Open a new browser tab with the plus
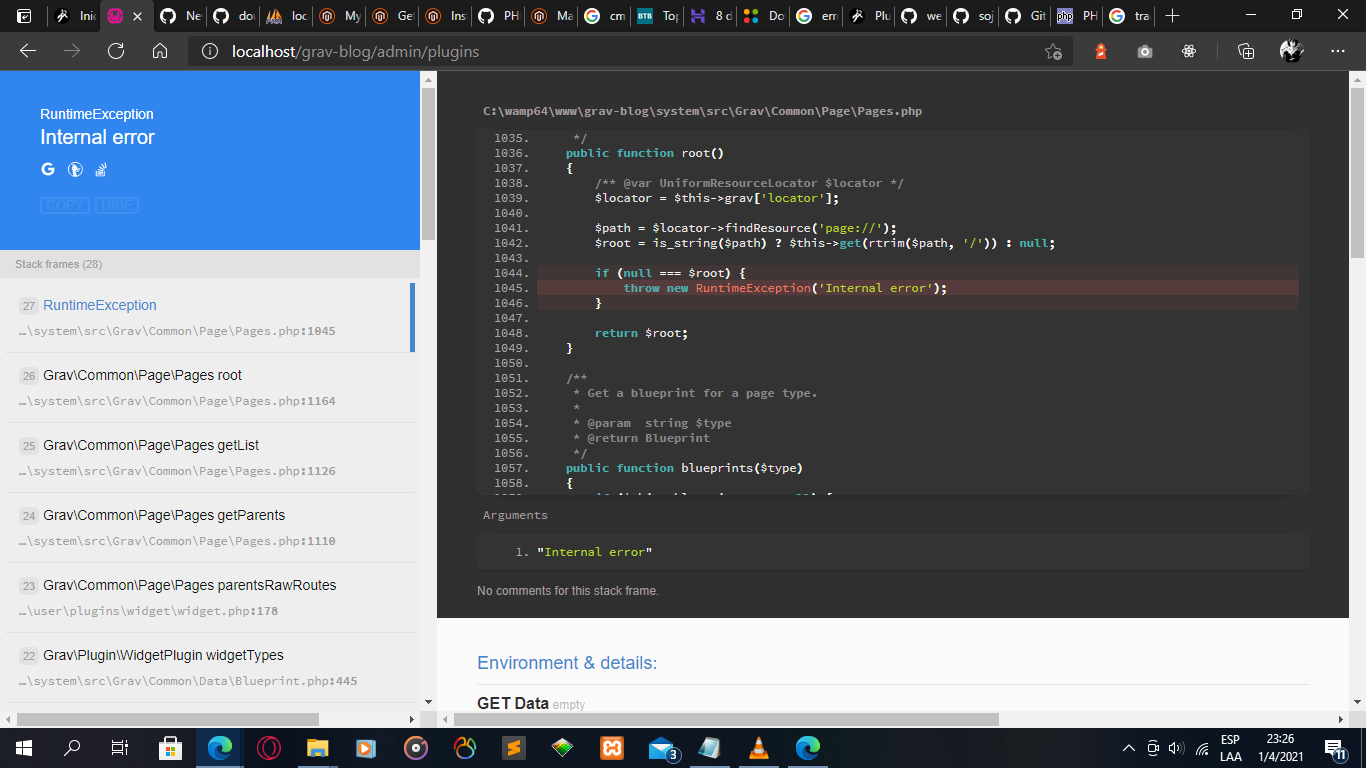Image resolution: width=1366 pixels, height=768 pixels. click(1172, 16)
